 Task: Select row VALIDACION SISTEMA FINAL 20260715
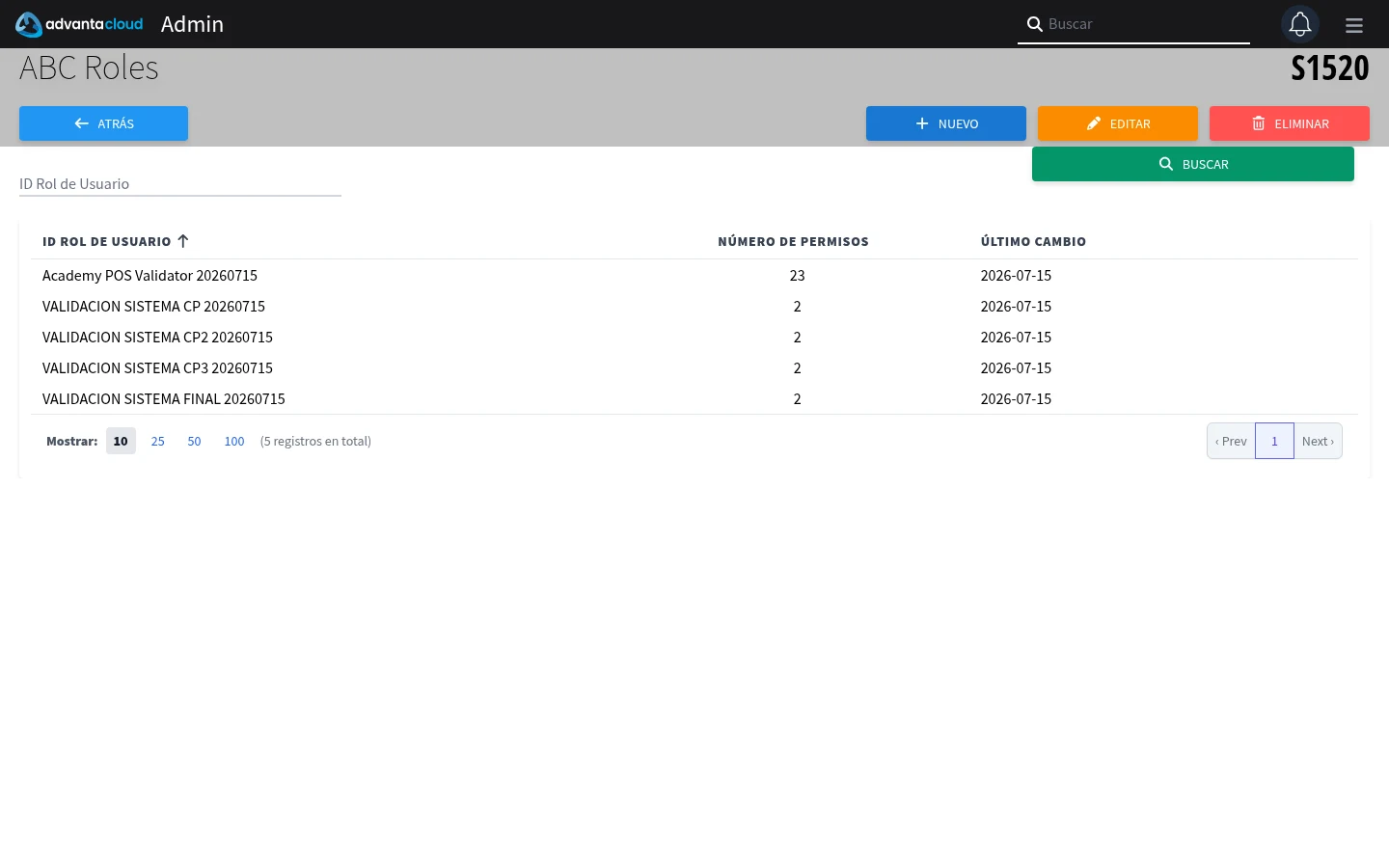pos(694,399)
